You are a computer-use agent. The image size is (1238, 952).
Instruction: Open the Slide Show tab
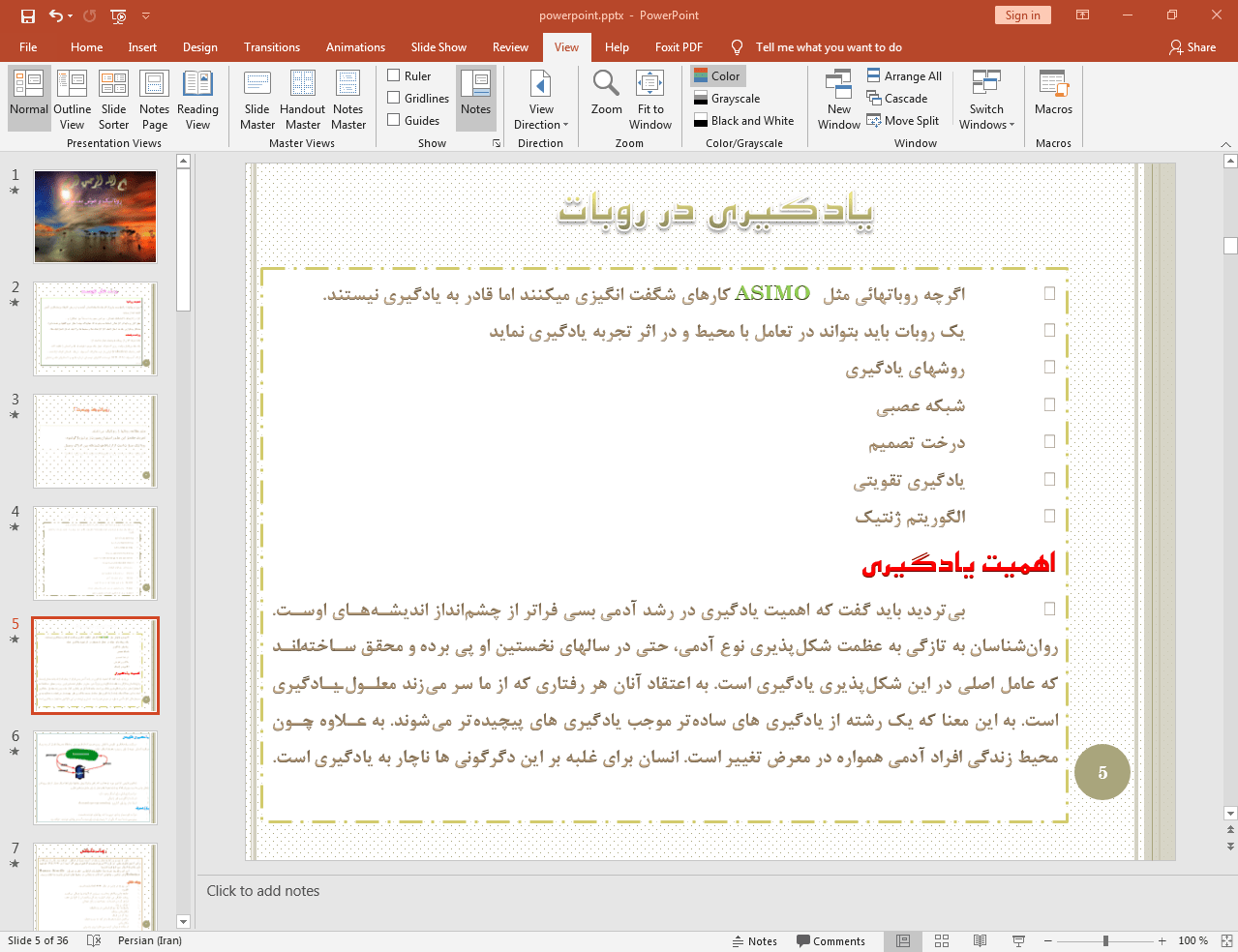pos(438,46)
